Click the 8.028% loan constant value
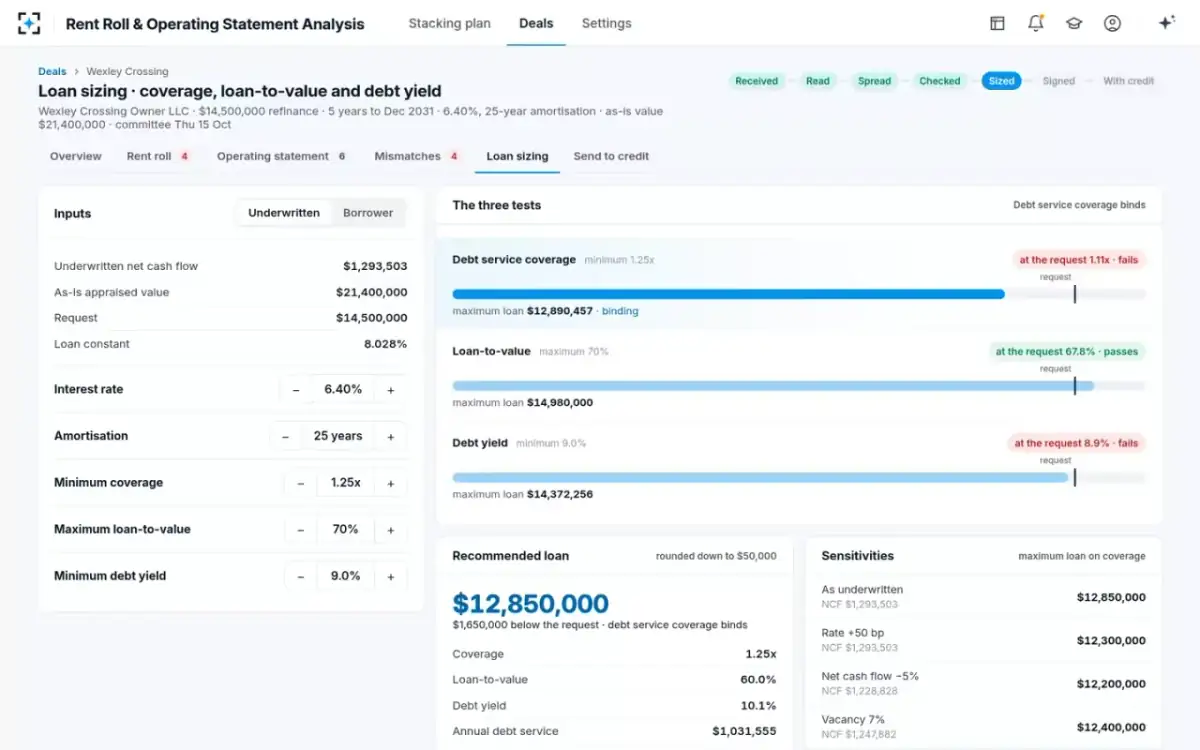 (x=385, y=344)
